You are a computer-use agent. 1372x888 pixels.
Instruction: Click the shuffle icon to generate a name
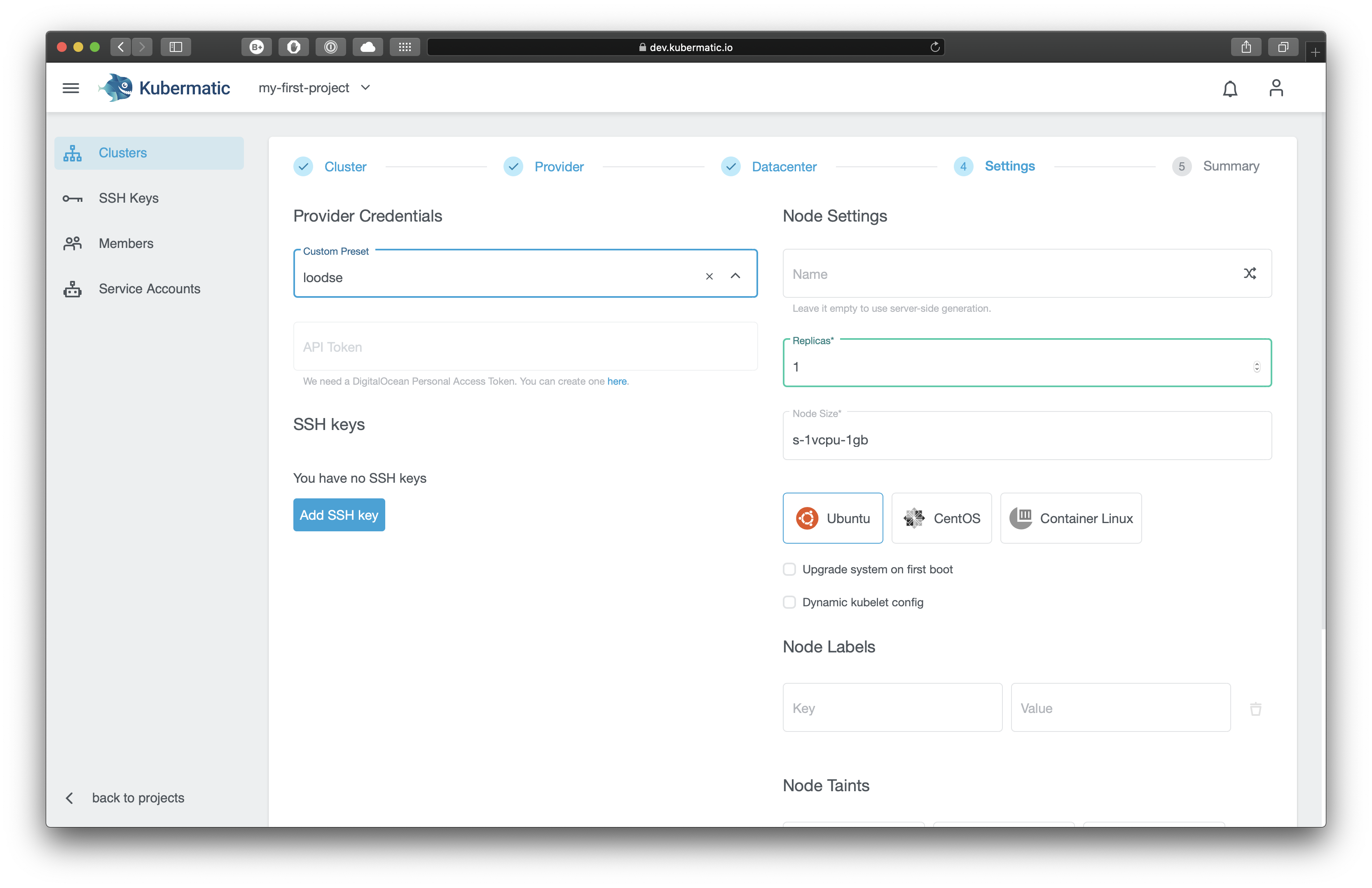pos(1250,274)
